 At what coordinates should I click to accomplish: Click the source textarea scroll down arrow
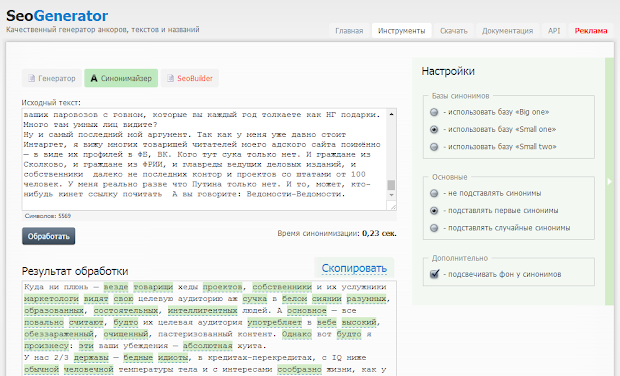[x=391, y=195]
